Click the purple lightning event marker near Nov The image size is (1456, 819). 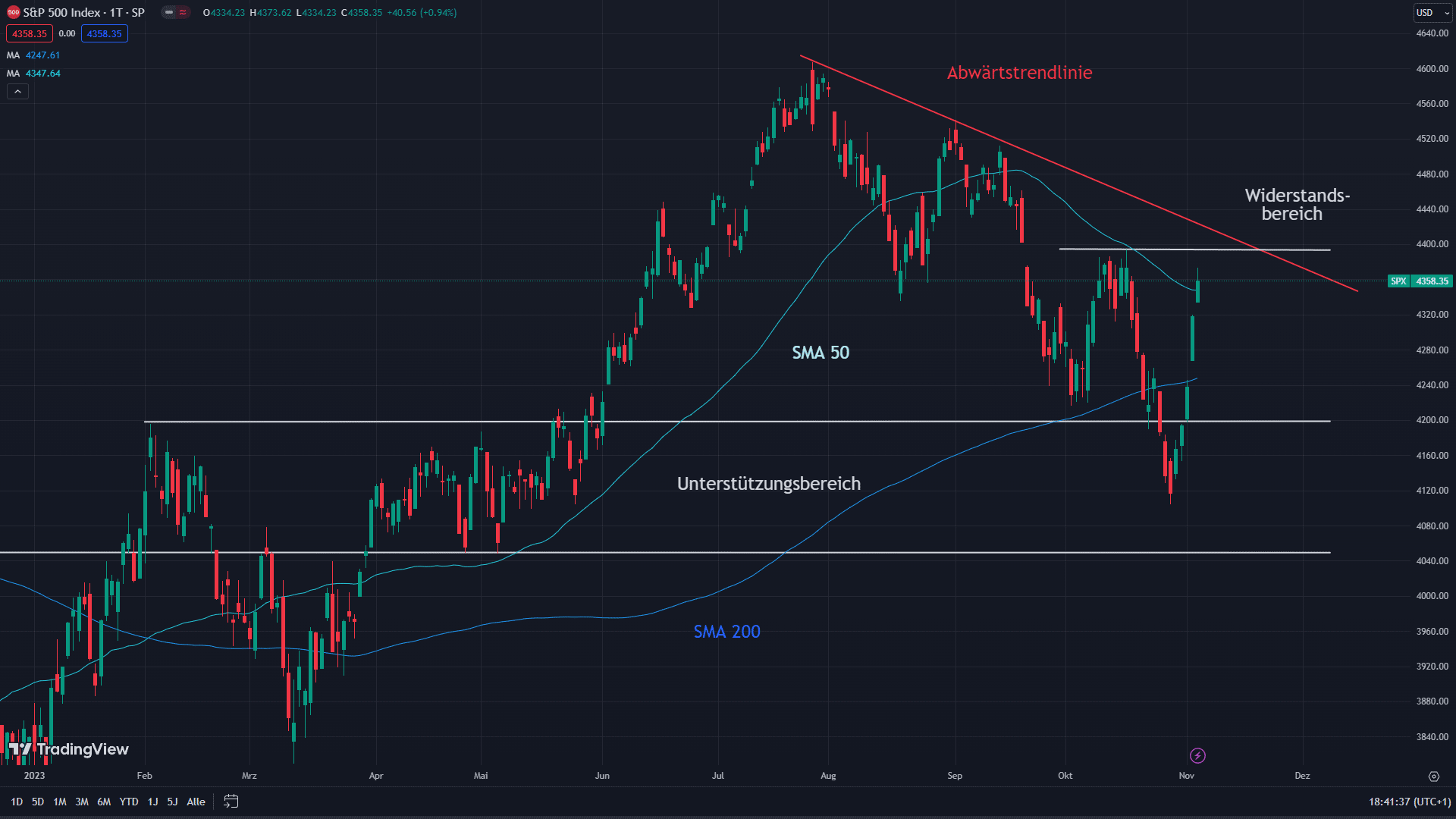tap(1197, 755)
